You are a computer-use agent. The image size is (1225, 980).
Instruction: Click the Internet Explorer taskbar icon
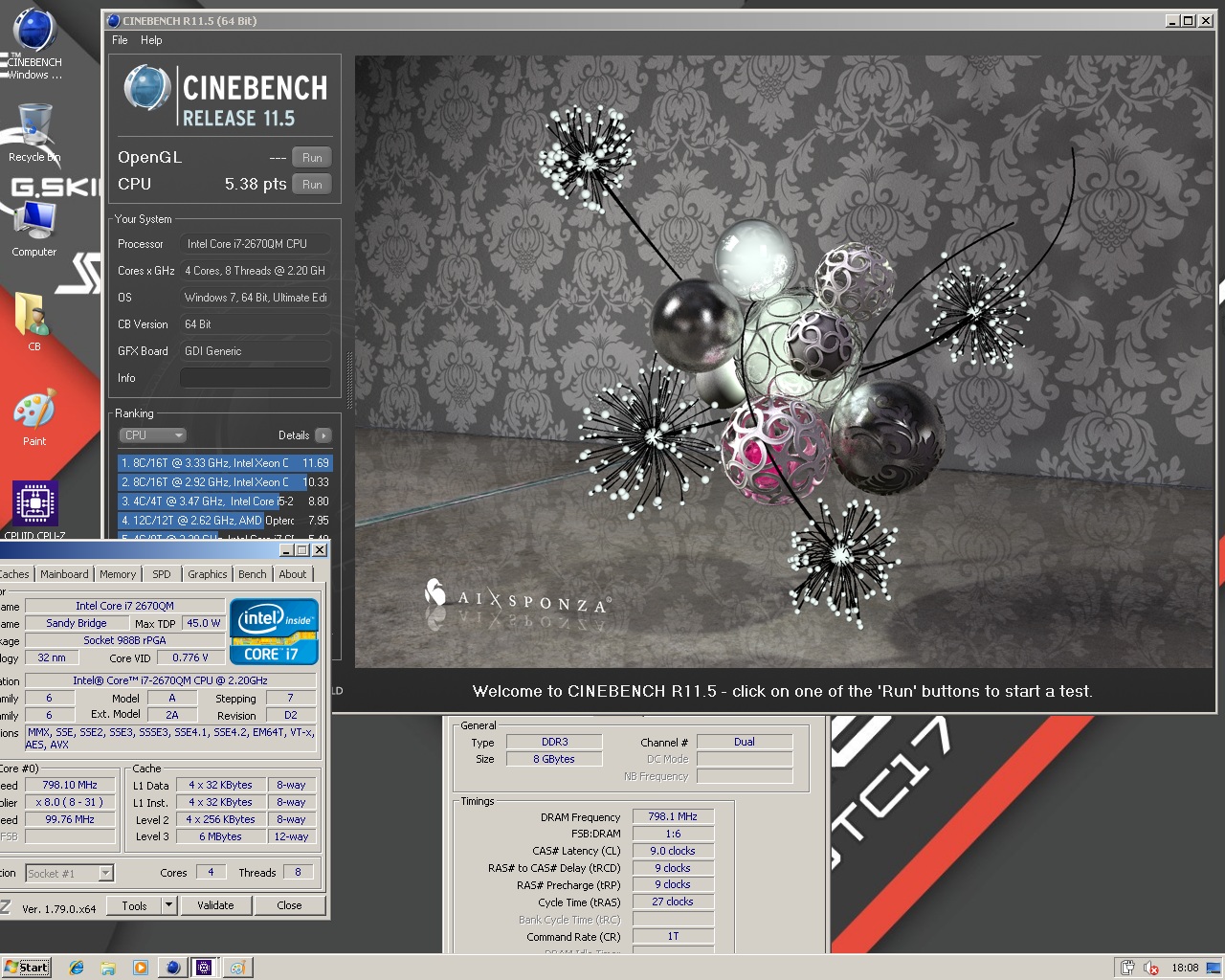click(x=77, y=968)
